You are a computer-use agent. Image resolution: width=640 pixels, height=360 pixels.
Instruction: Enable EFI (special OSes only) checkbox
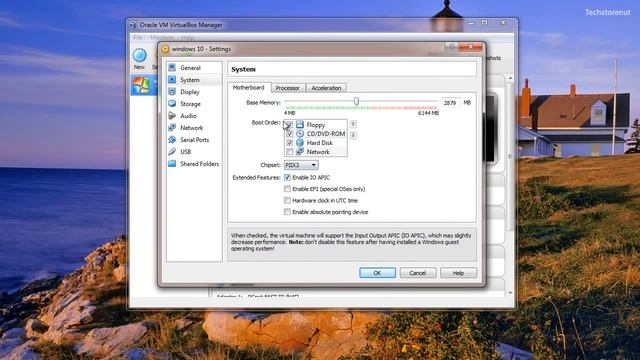tap(287, 189)
